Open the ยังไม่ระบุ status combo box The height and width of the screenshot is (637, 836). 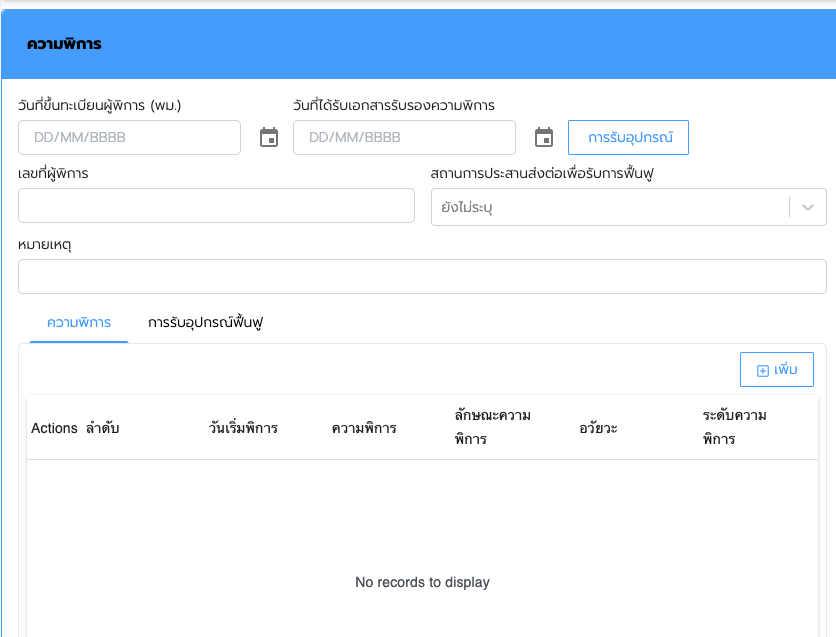pyautogui.click(x=610, y=207)
